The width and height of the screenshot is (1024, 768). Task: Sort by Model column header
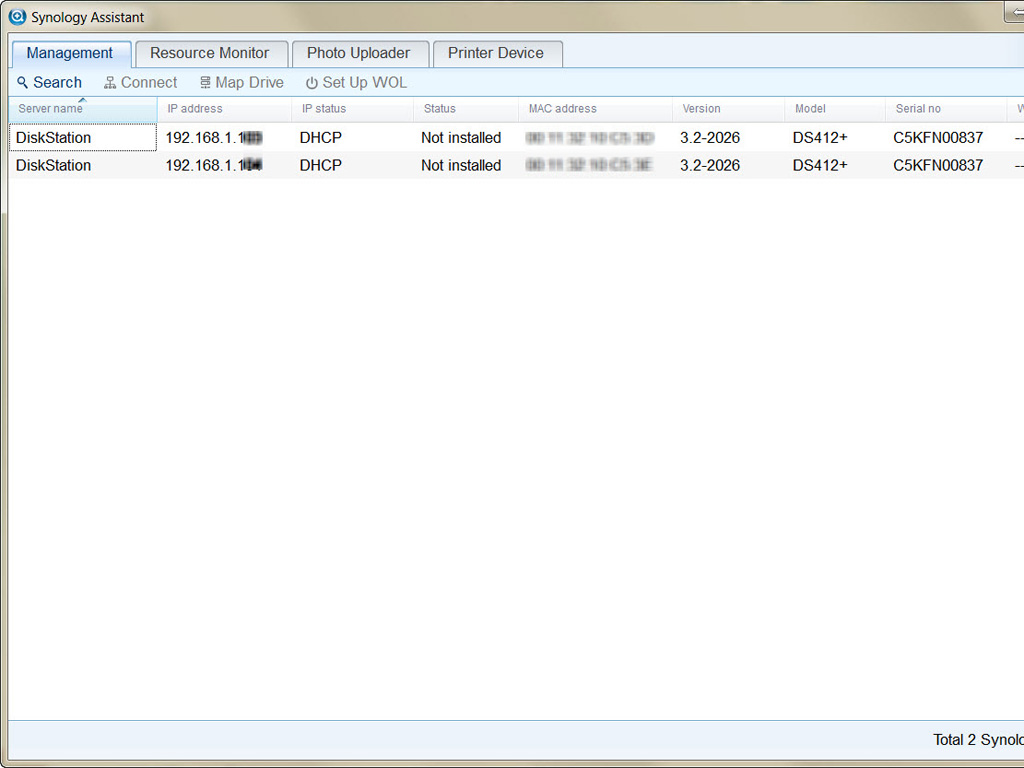[835, 109]
